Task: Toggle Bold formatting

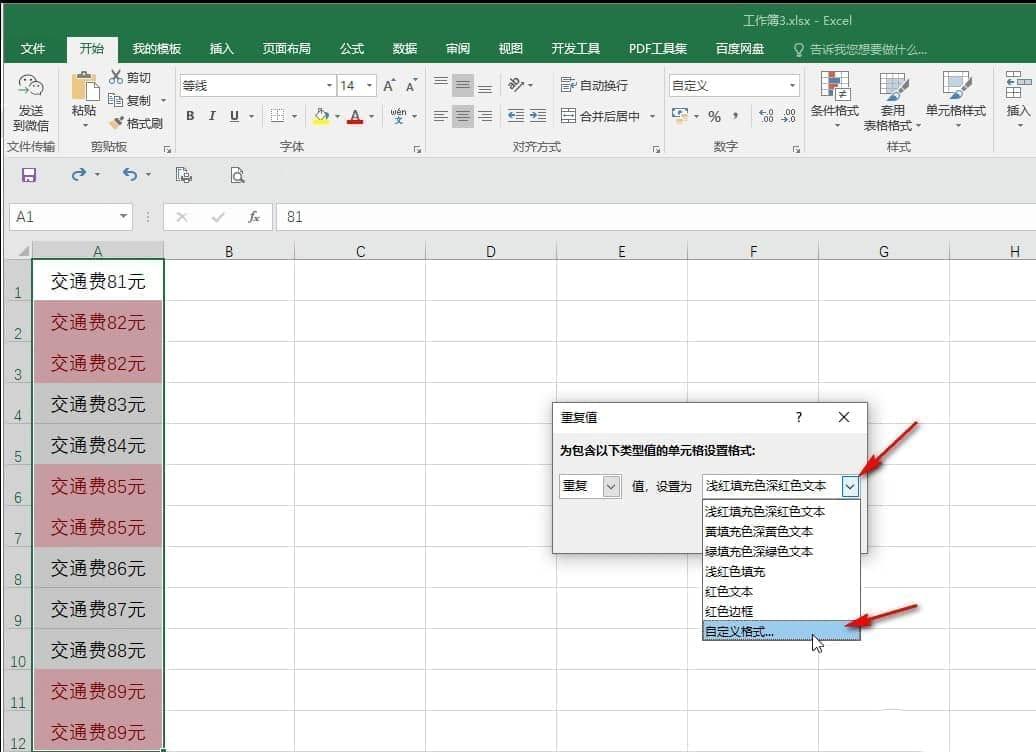Action: coord(190,116)
